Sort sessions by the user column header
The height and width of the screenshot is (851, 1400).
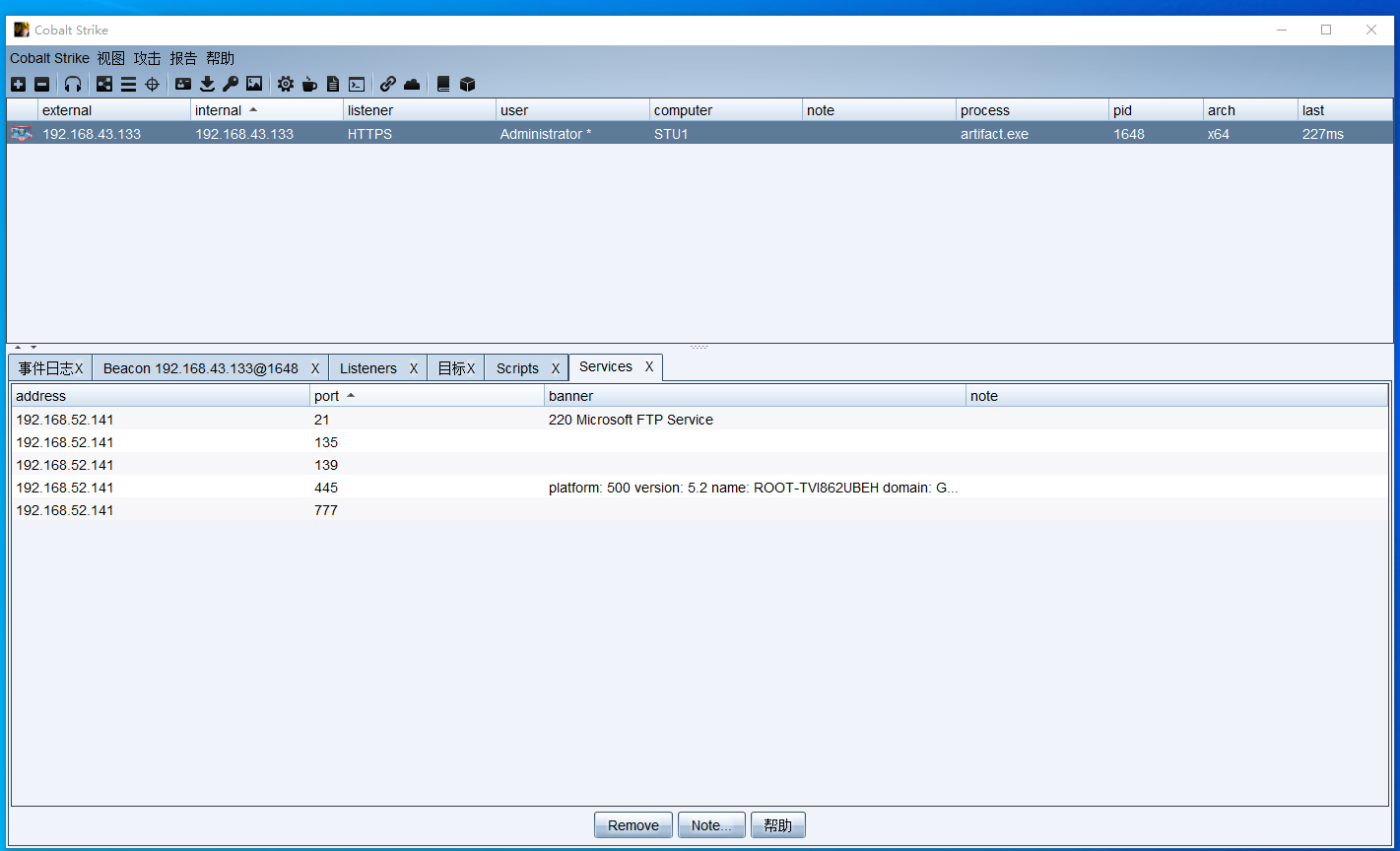point(573,110)
